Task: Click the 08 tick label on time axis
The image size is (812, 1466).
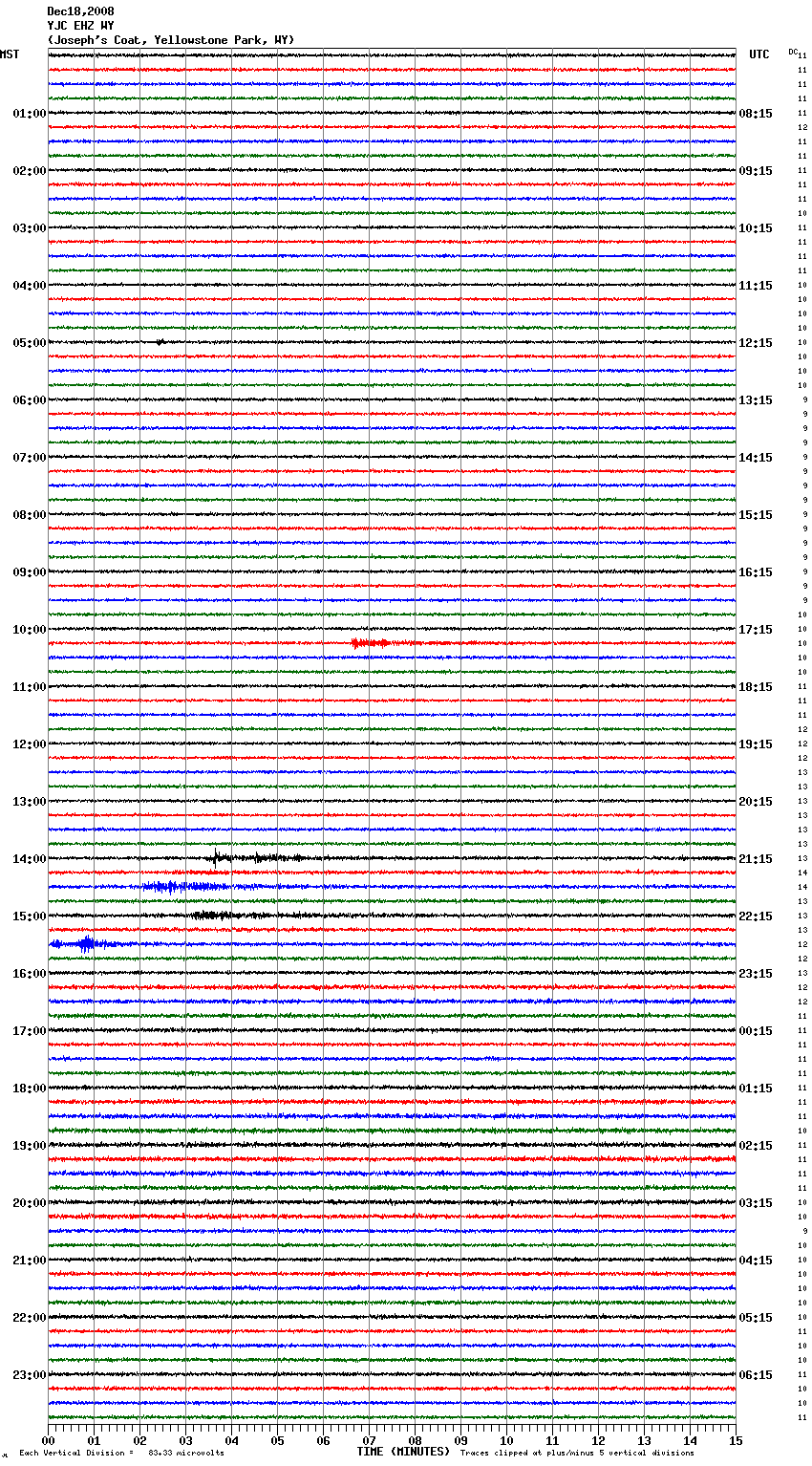Action: click(x=416, y=1440)
